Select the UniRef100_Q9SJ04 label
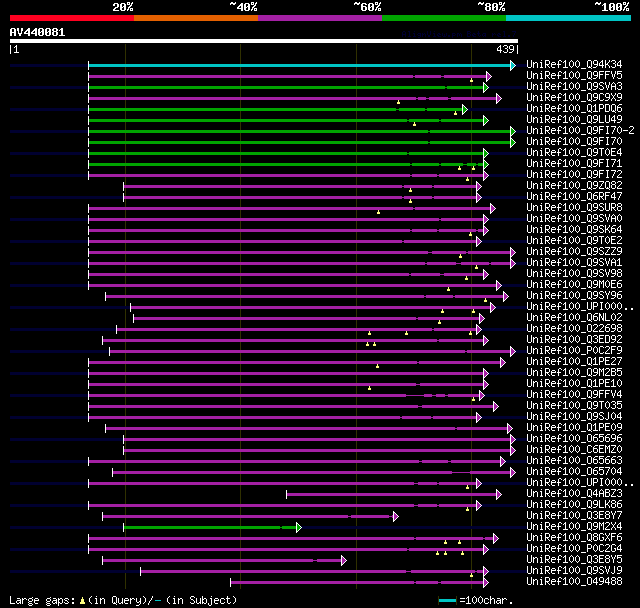 tap(574, 417)
